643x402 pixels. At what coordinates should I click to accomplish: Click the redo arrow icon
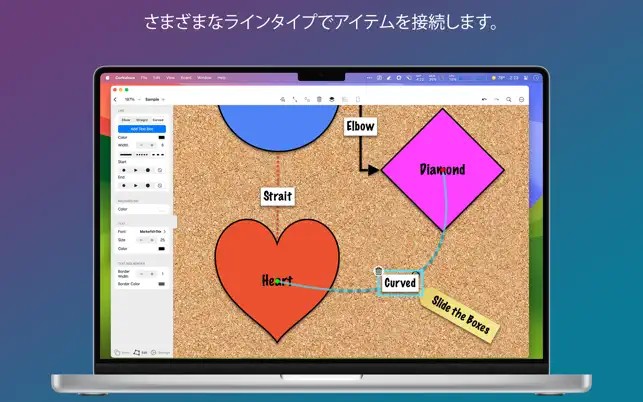[x=497, y=99]
